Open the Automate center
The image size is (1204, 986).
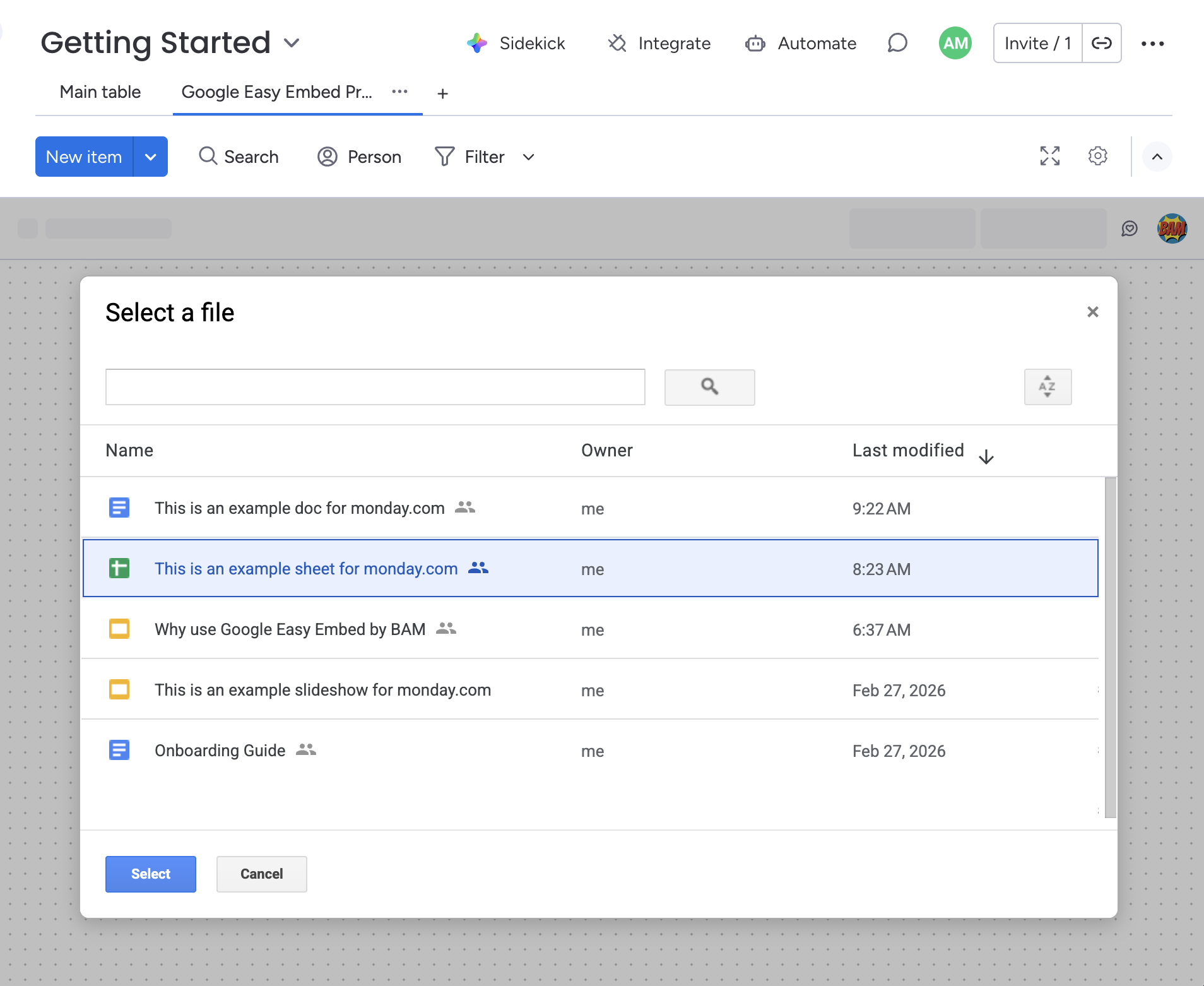click(800, 43)
